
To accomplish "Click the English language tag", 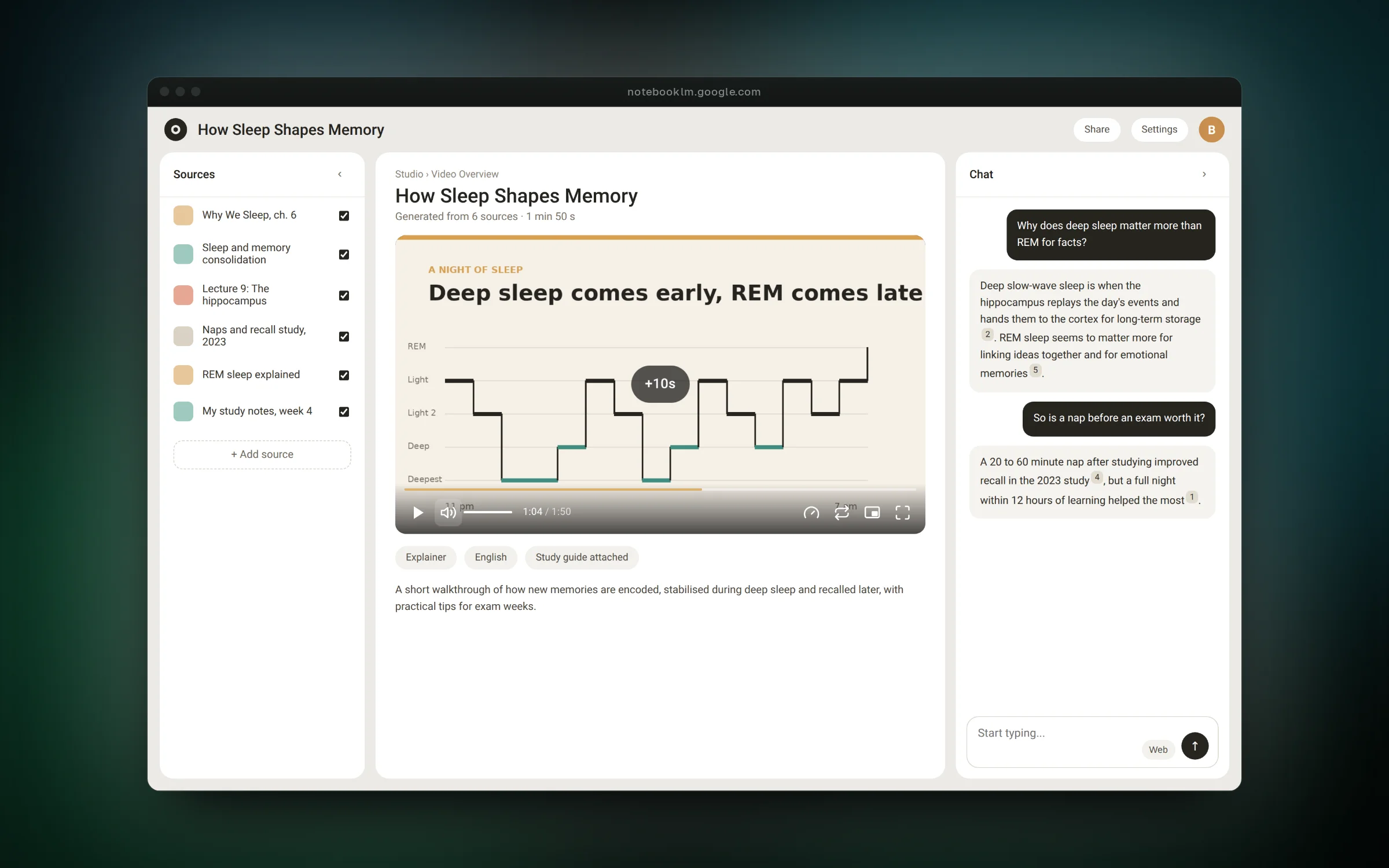I will tap(491, 557).
